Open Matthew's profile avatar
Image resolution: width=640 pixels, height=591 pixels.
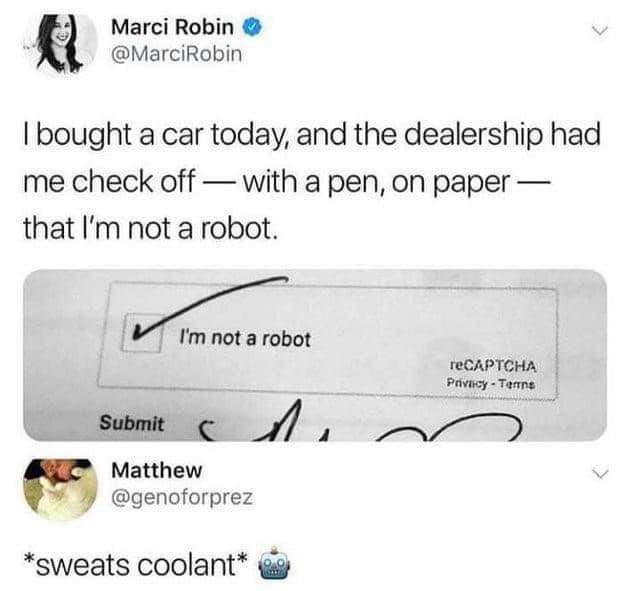point(60,489)
